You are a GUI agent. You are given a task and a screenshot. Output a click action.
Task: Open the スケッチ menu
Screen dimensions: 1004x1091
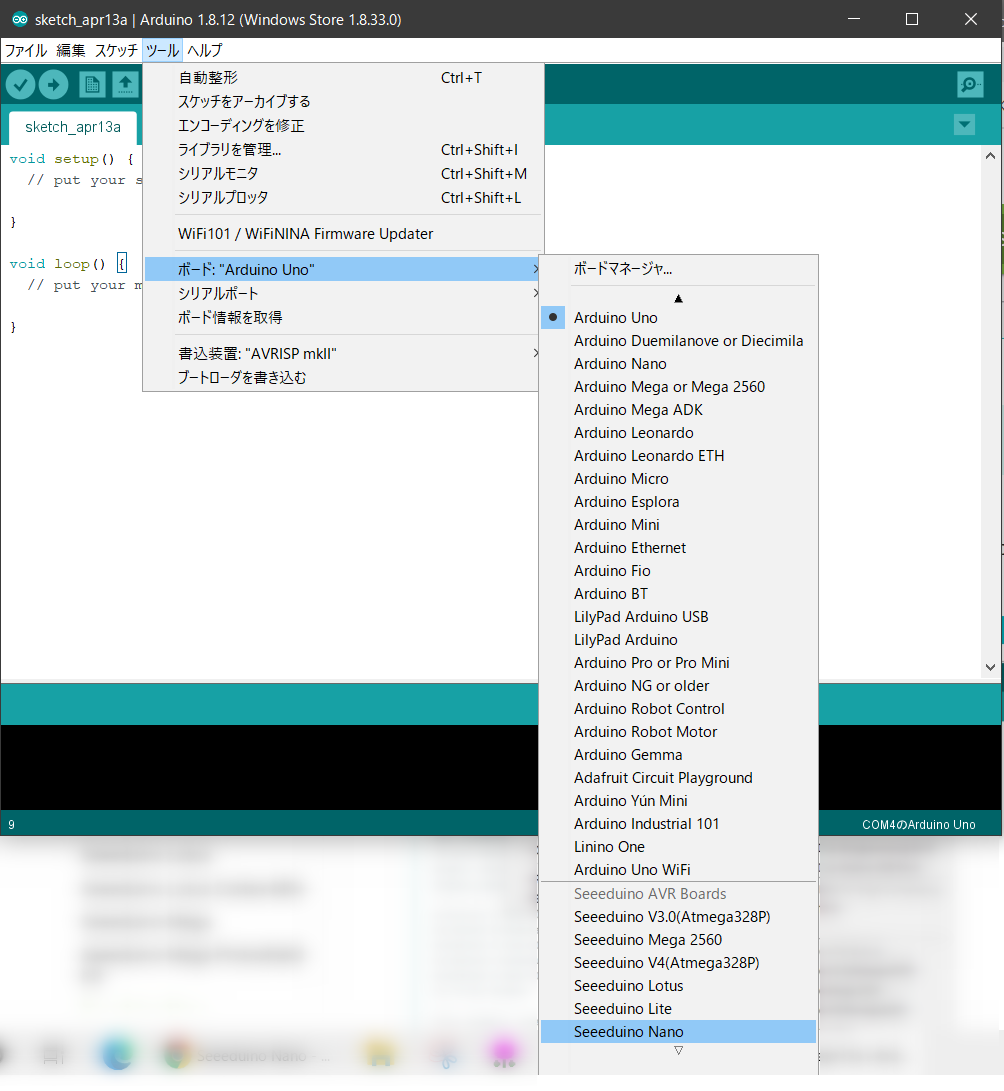click(116, 50)
